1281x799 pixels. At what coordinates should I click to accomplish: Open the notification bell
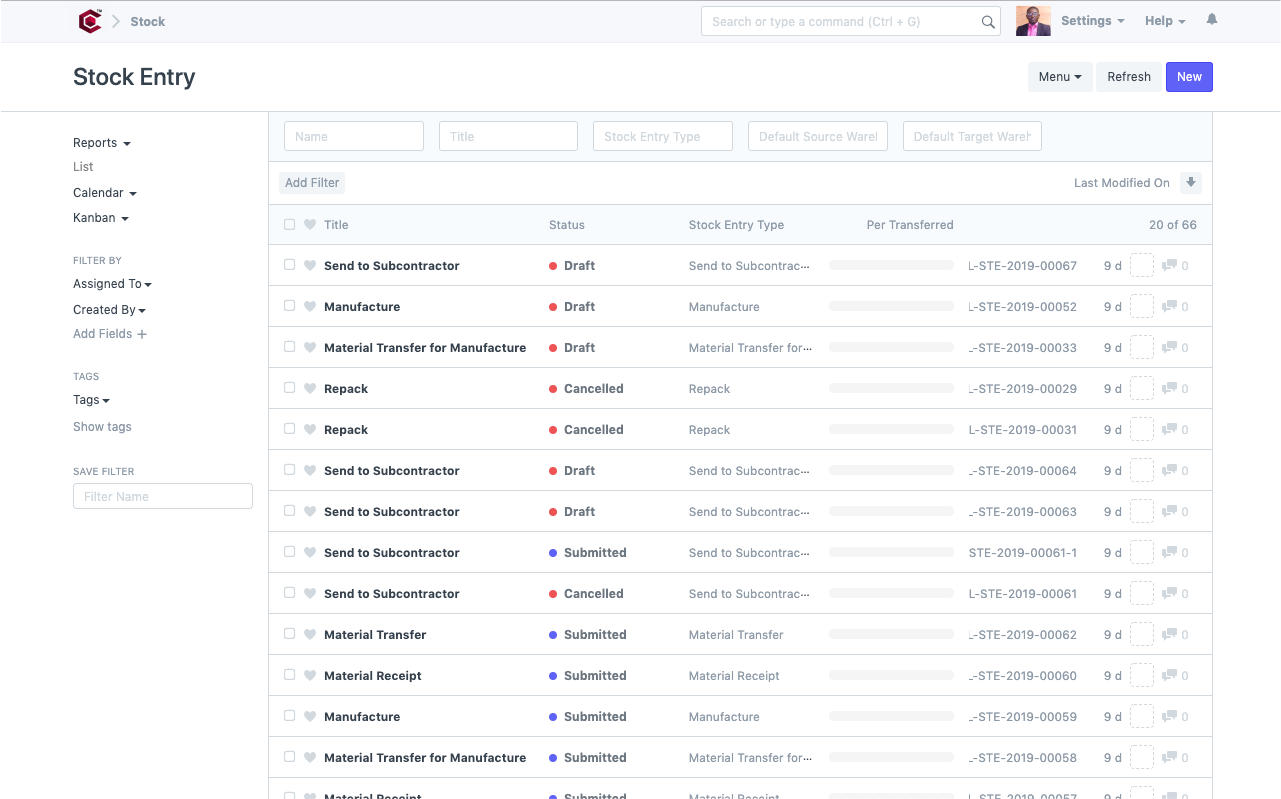[x=1211, y=20]
